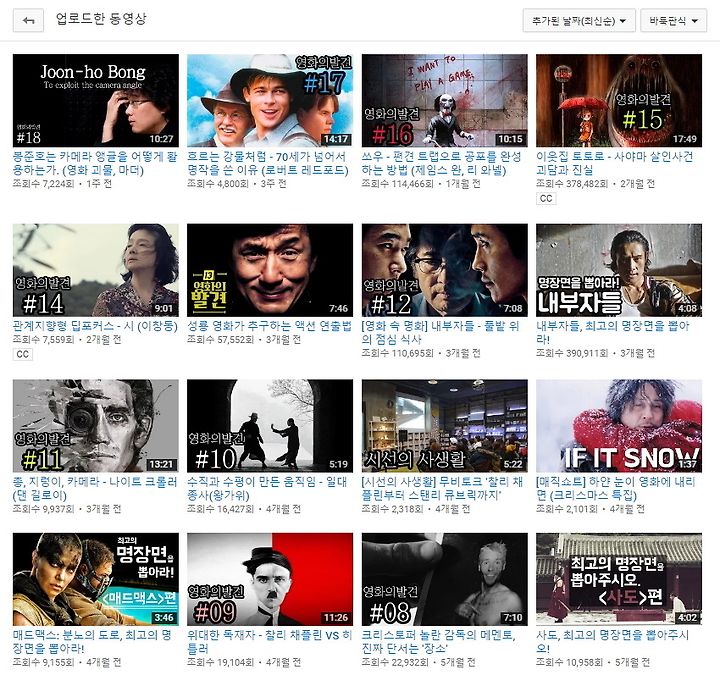Image resolution: width=720 pixels, height=675 pixels.
Task: Open title link [매직쇼트] 하얀 눈이 영화에 내리면
Action: [616, 489]
